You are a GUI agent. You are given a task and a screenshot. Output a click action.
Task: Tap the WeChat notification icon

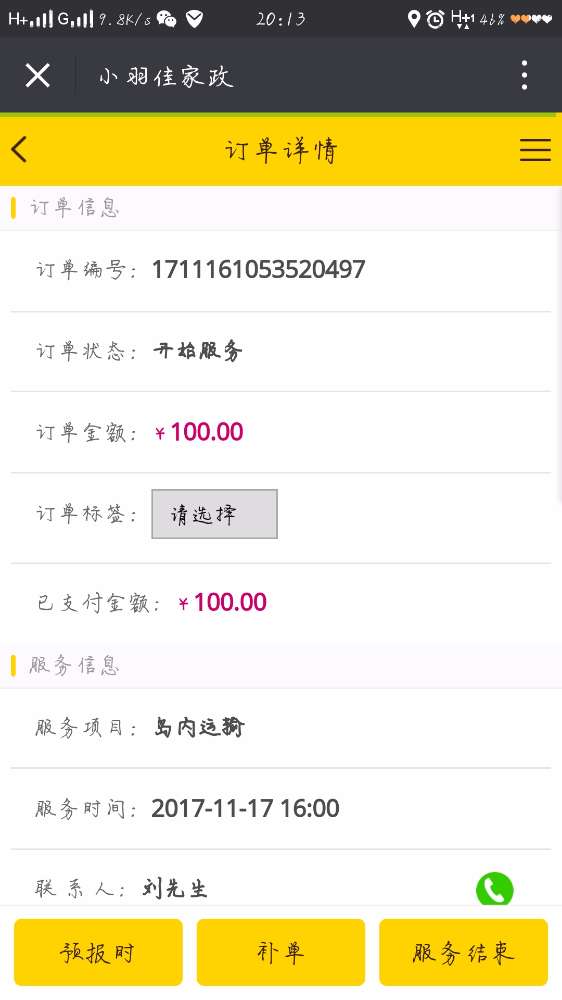click(x=166, y=19)
